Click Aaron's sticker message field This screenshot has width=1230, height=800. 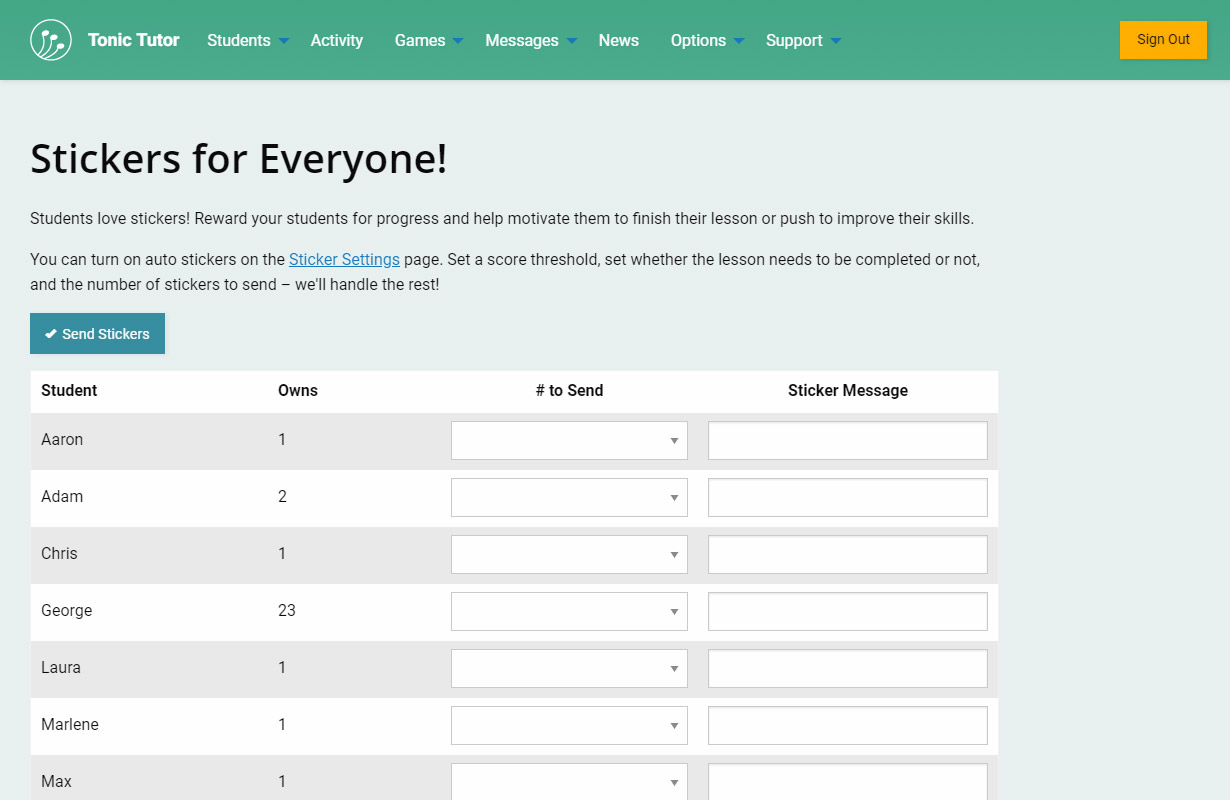[847, 440]
